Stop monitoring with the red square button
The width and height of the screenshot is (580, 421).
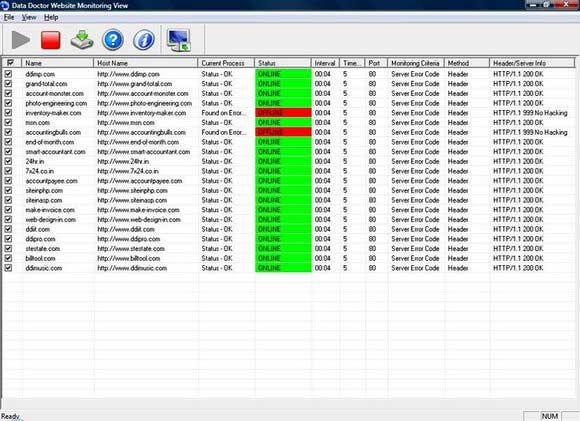[51, 40]
